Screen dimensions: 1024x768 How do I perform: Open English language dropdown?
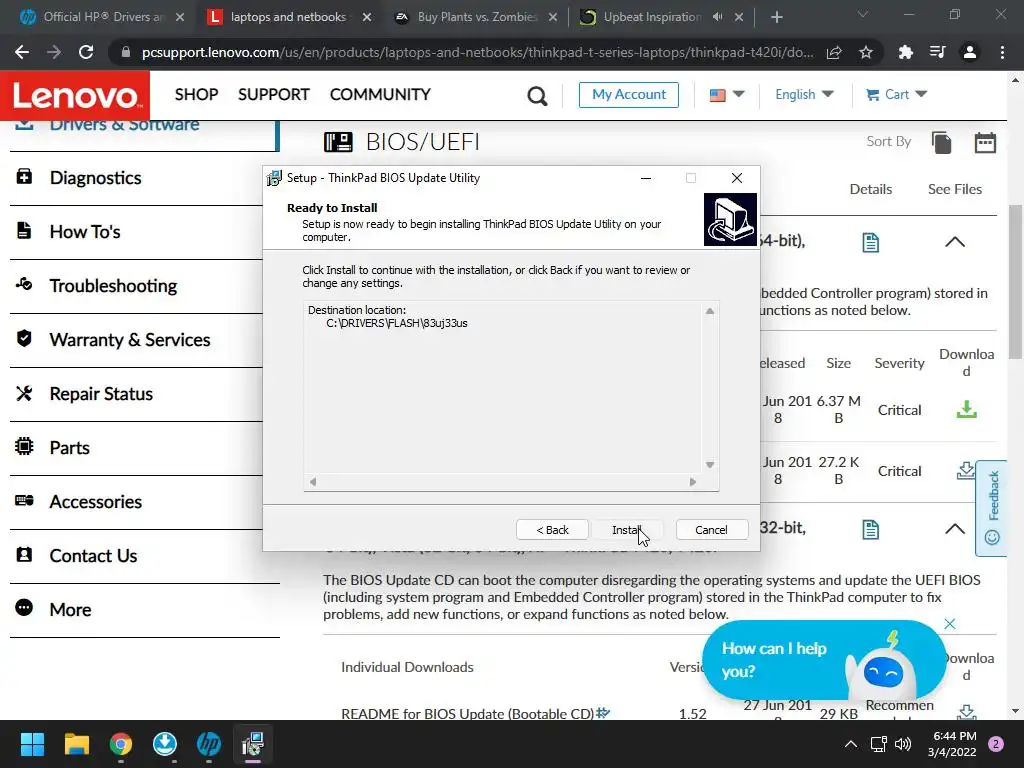[x=804, y=95]
